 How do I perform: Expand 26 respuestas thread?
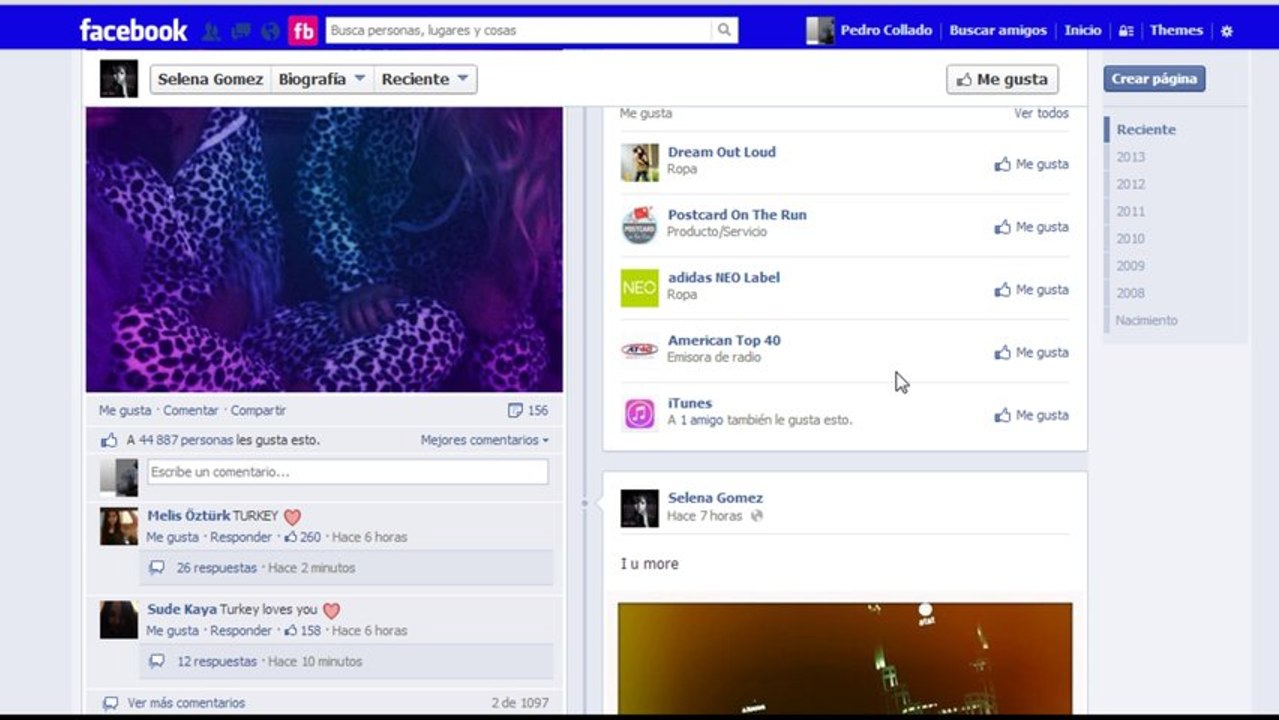[x=217, y=568]
